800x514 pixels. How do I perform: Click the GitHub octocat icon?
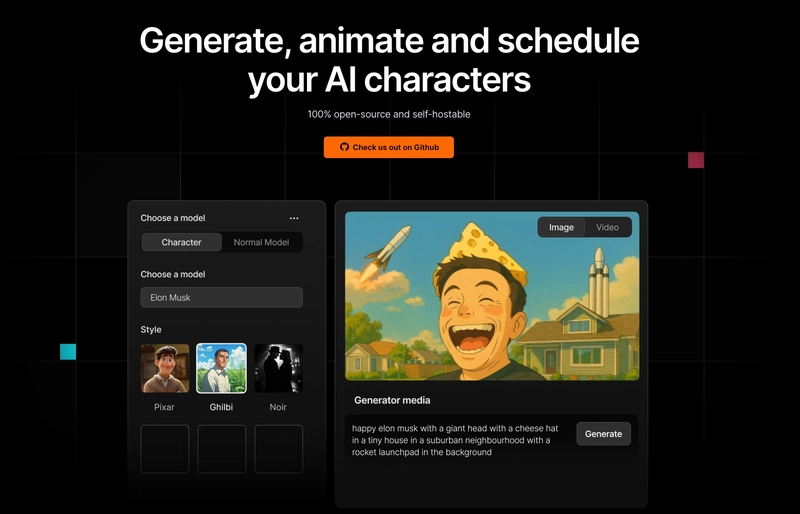[345, 147]
